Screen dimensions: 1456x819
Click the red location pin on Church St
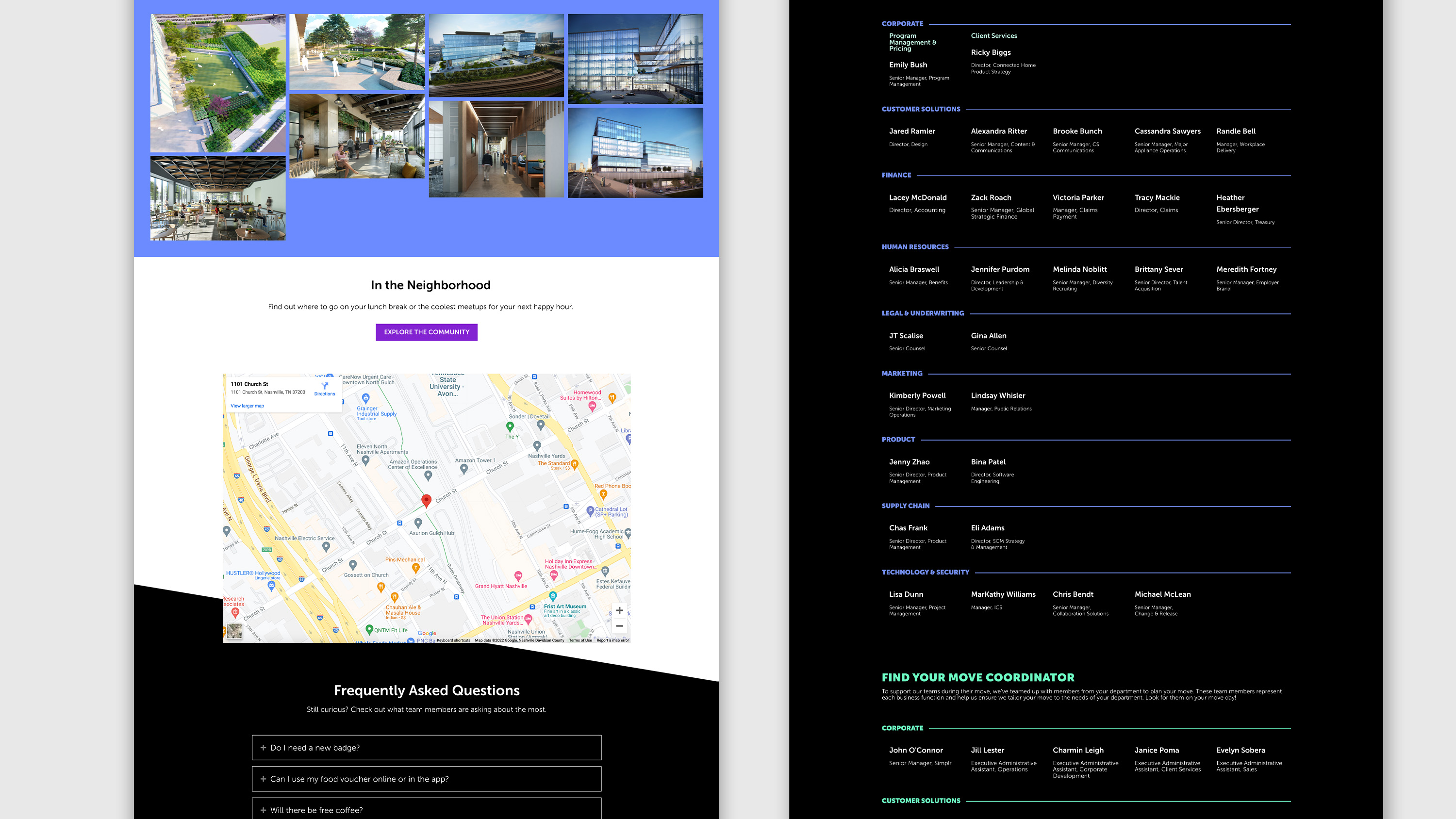(x=427, y=500)
